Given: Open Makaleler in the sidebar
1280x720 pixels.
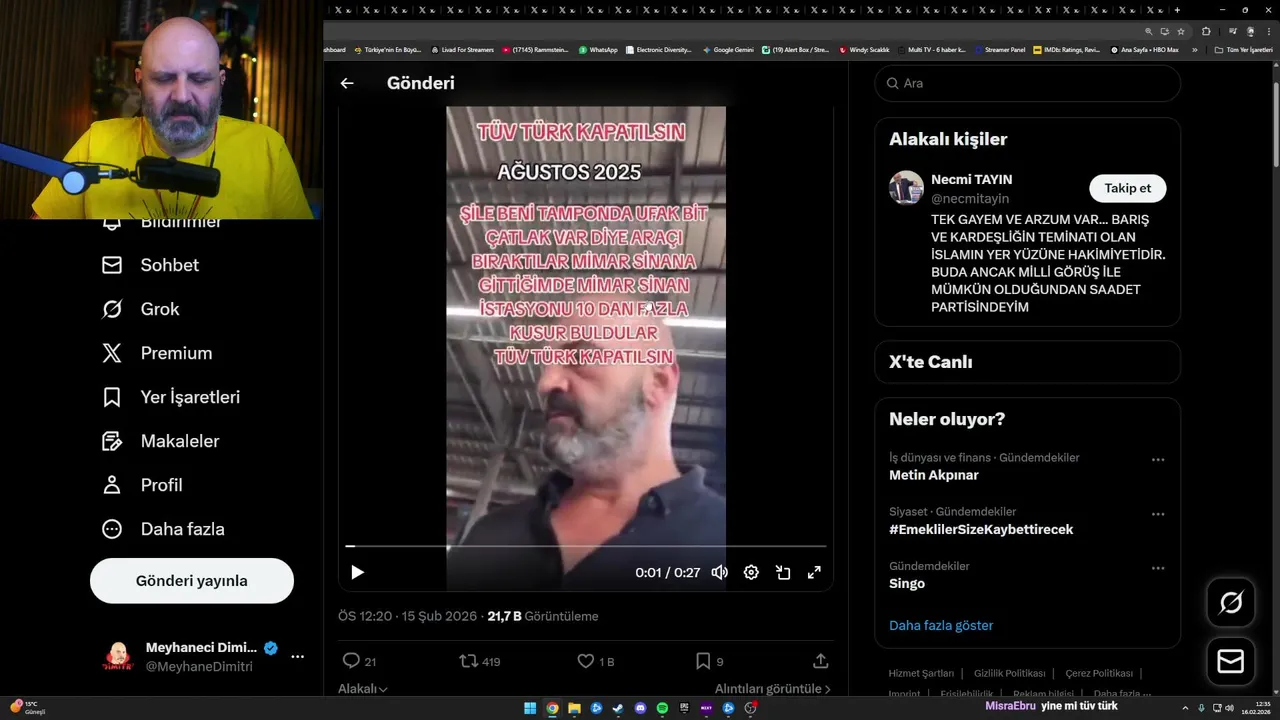Looking at the screenshot, I should click(x=160, y=441).
